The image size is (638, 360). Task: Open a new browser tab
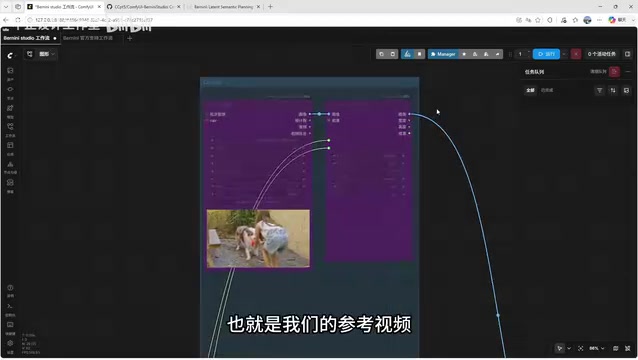coord(270,7)
